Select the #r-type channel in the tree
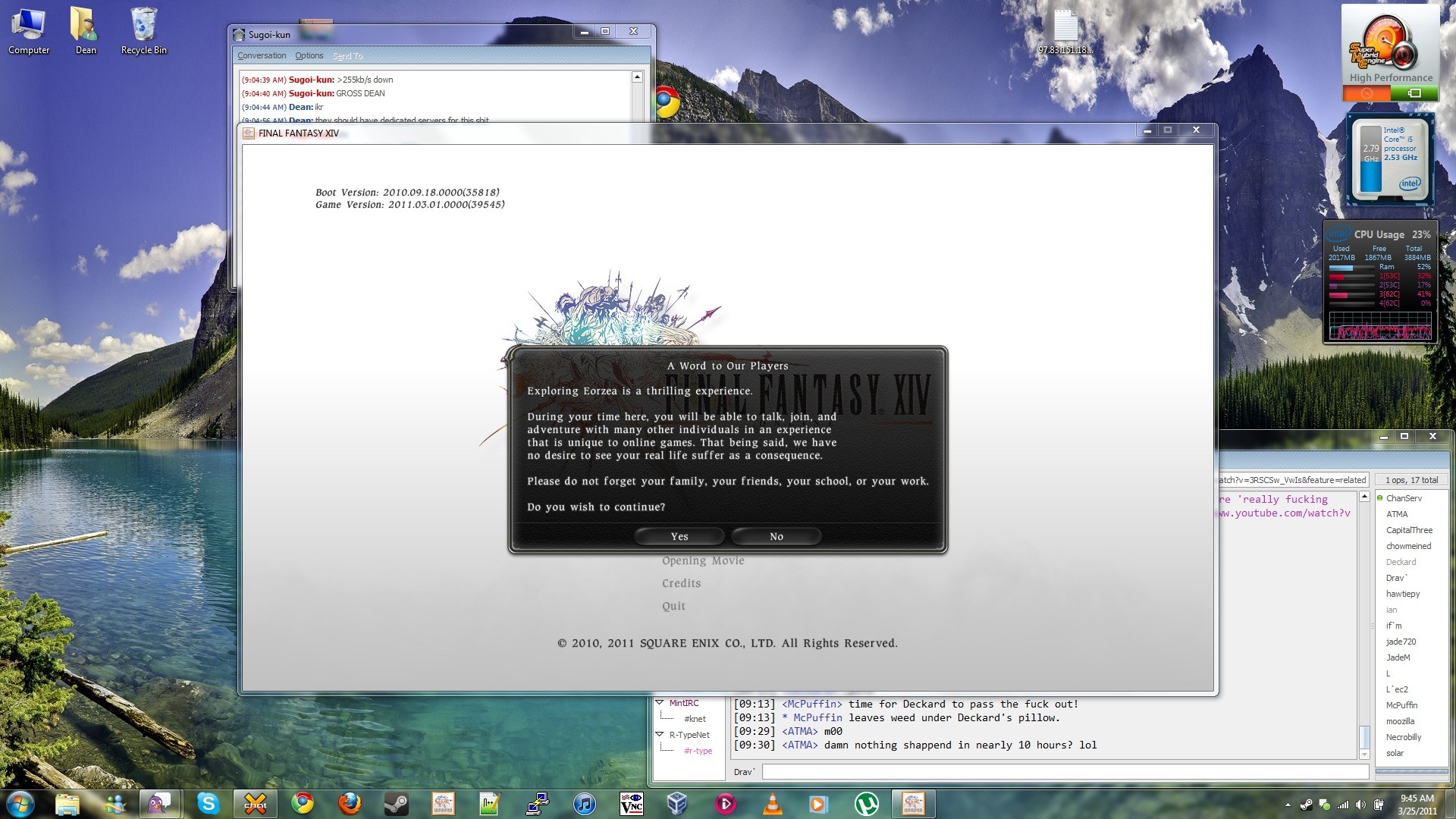1456x819 pixels. pos(698,751)
